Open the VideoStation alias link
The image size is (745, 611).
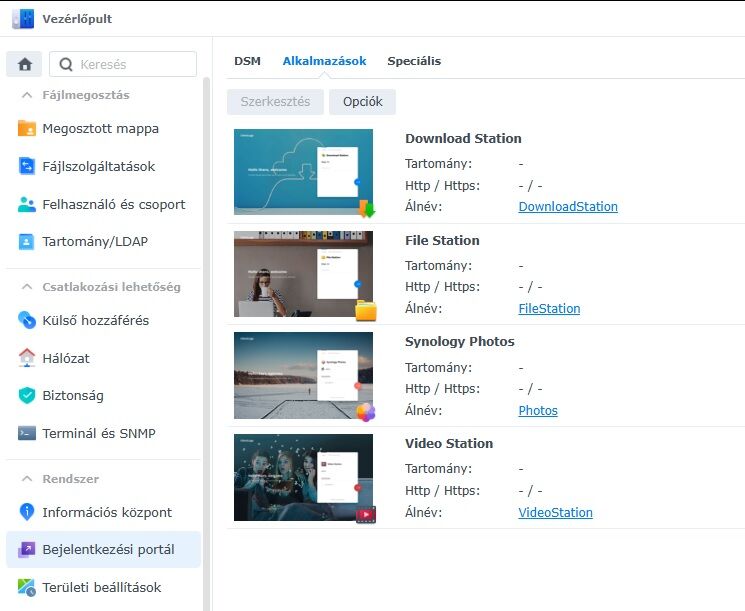555,513
